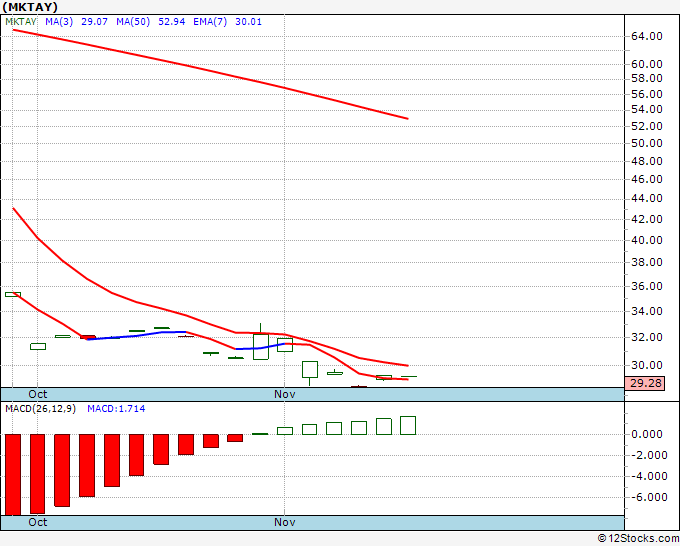Click the 64.00 price axis label
Viewport: 680px width, 546px height.
[647, 36]
